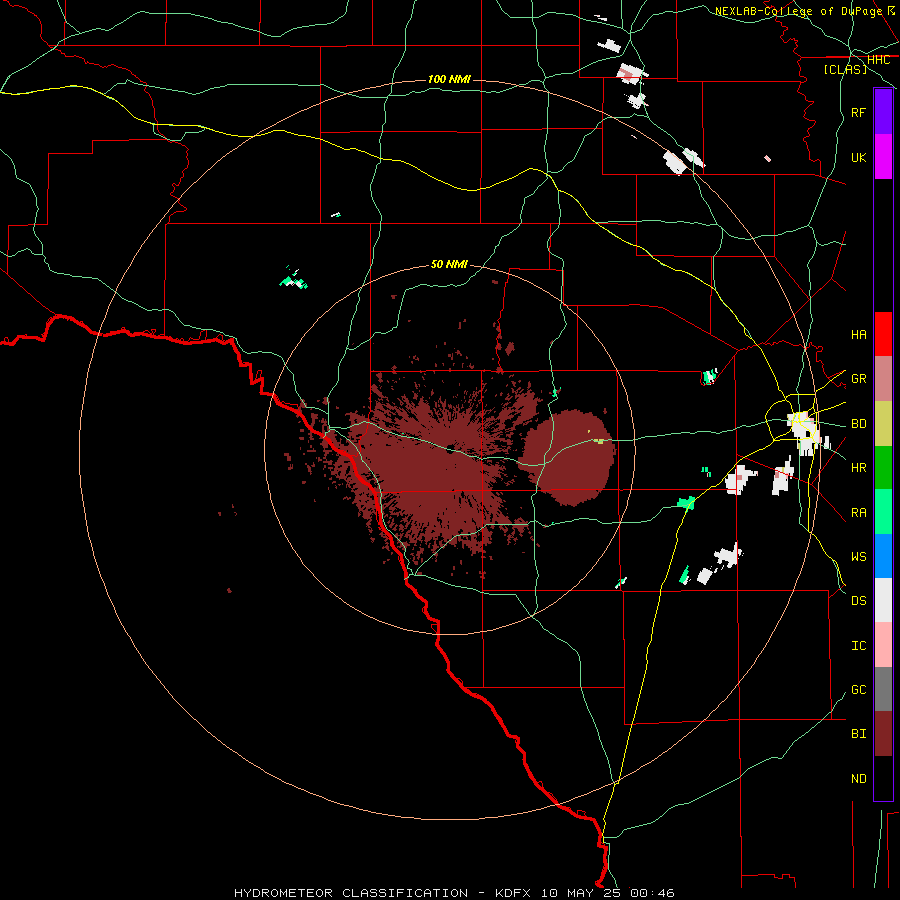Pick the HR heavy rain green swatch
The image size is (900, 900).
pos(883,467)
